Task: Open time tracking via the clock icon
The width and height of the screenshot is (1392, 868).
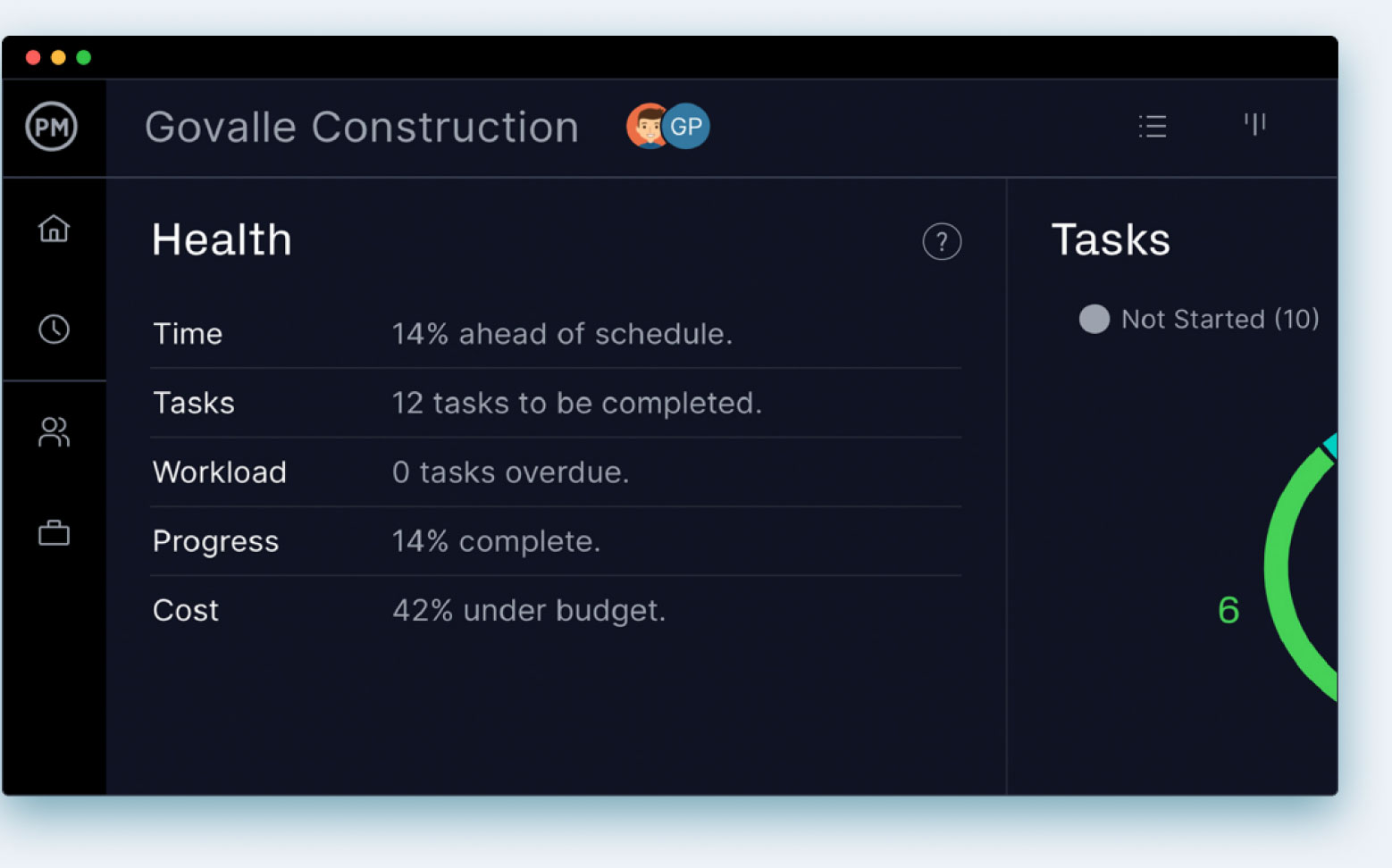Action: (x=54, y=330)
